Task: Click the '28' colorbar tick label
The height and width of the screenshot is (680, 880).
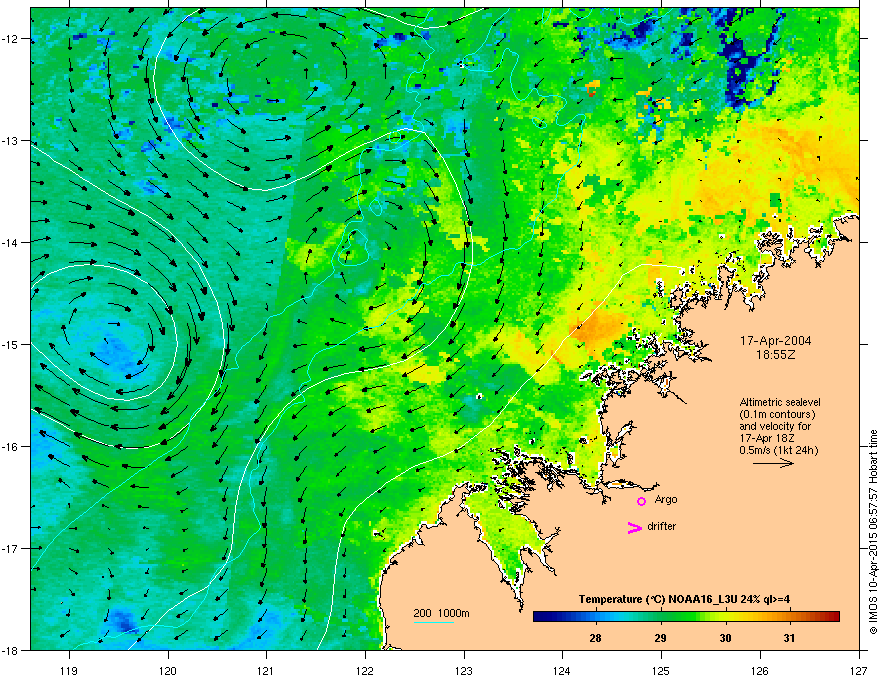Action: pos(595,638)
